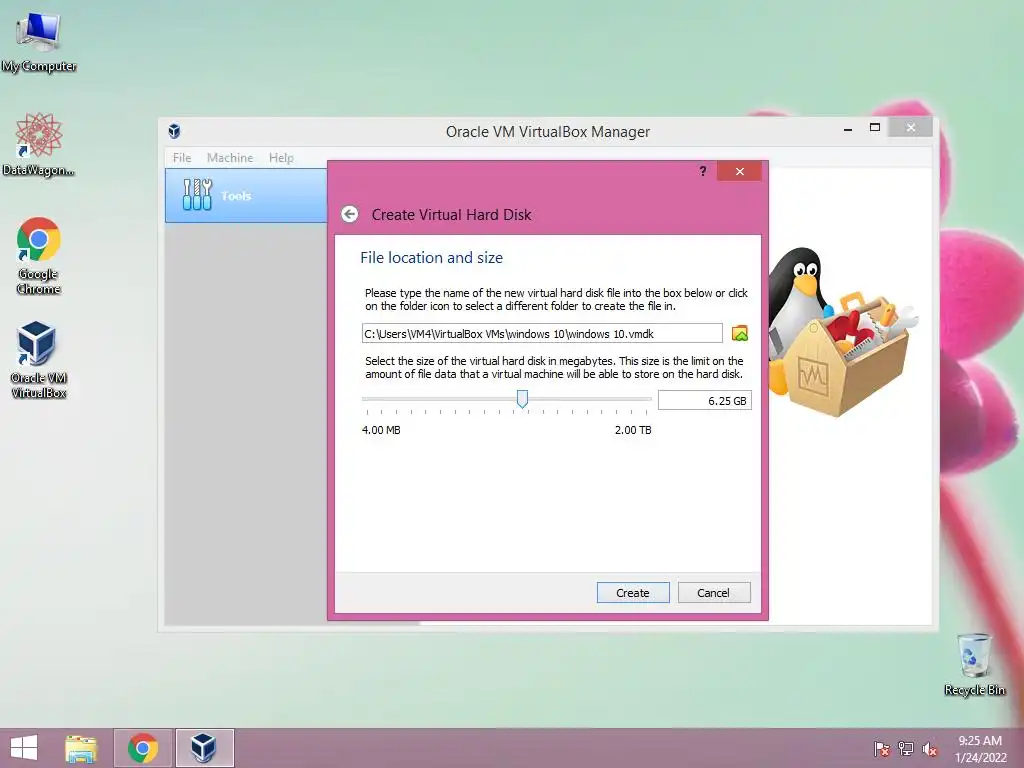Open My Computer desktop icon
1024x768 pixels.
(x=39, y=42)
